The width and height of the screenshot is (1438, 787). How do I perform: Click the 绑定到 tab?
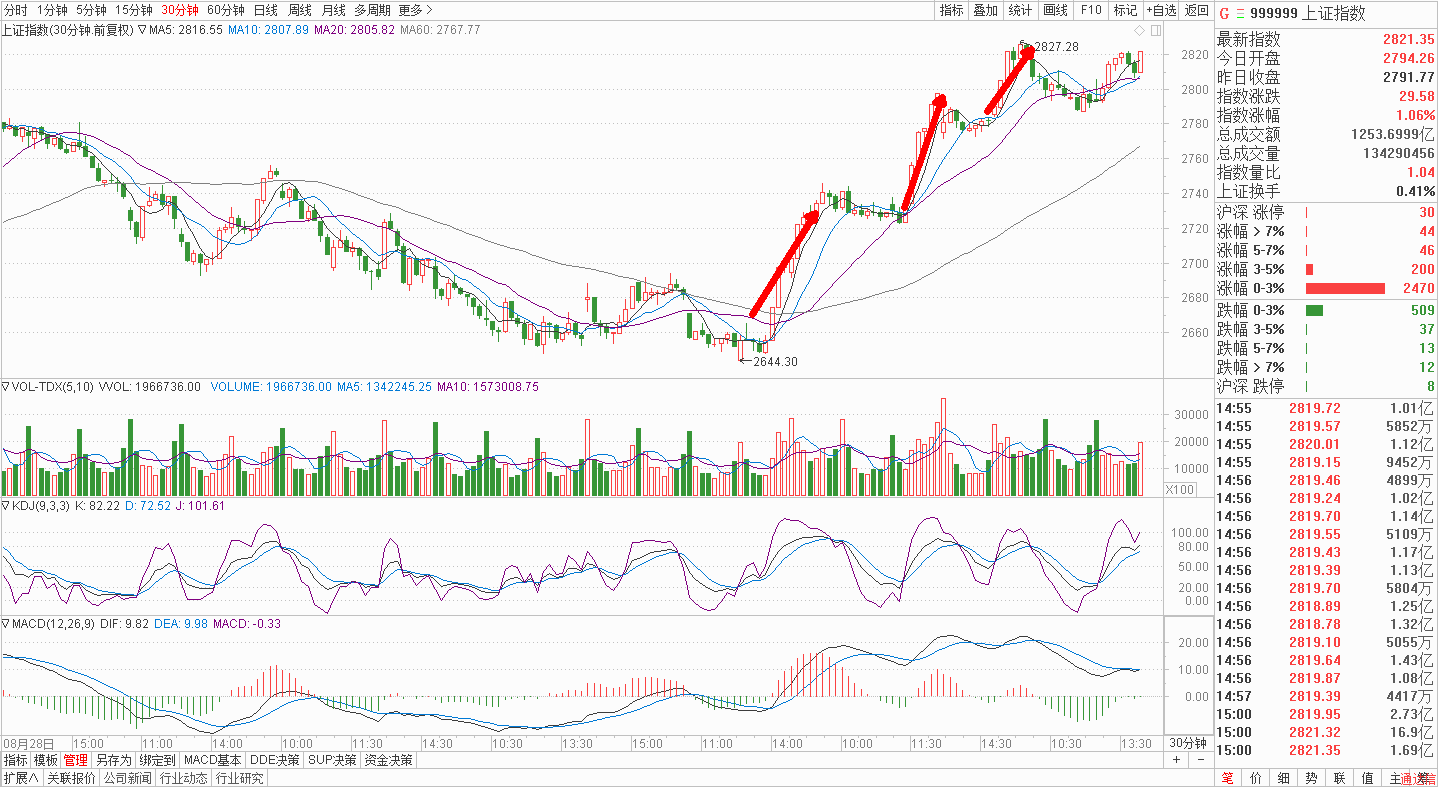[x=157, y=760]
